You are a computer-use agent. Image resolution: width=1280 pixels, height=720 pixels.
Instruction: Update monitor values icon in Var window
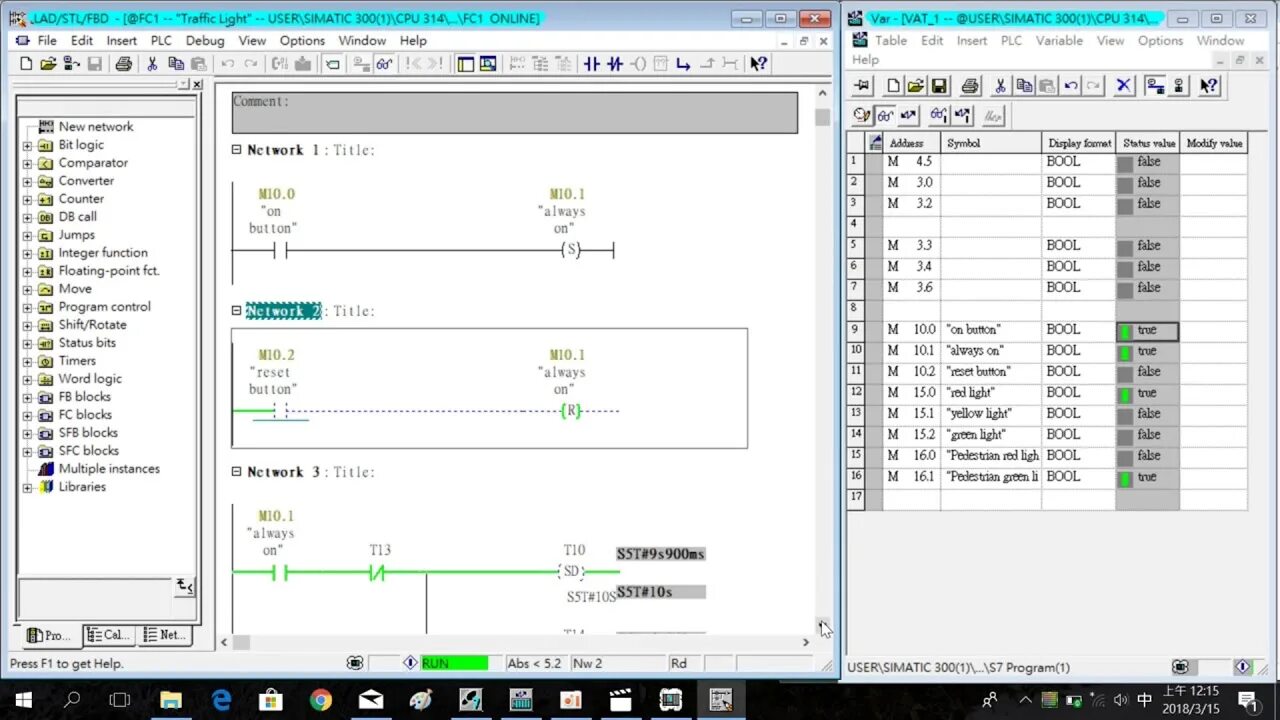coord(938,116)
